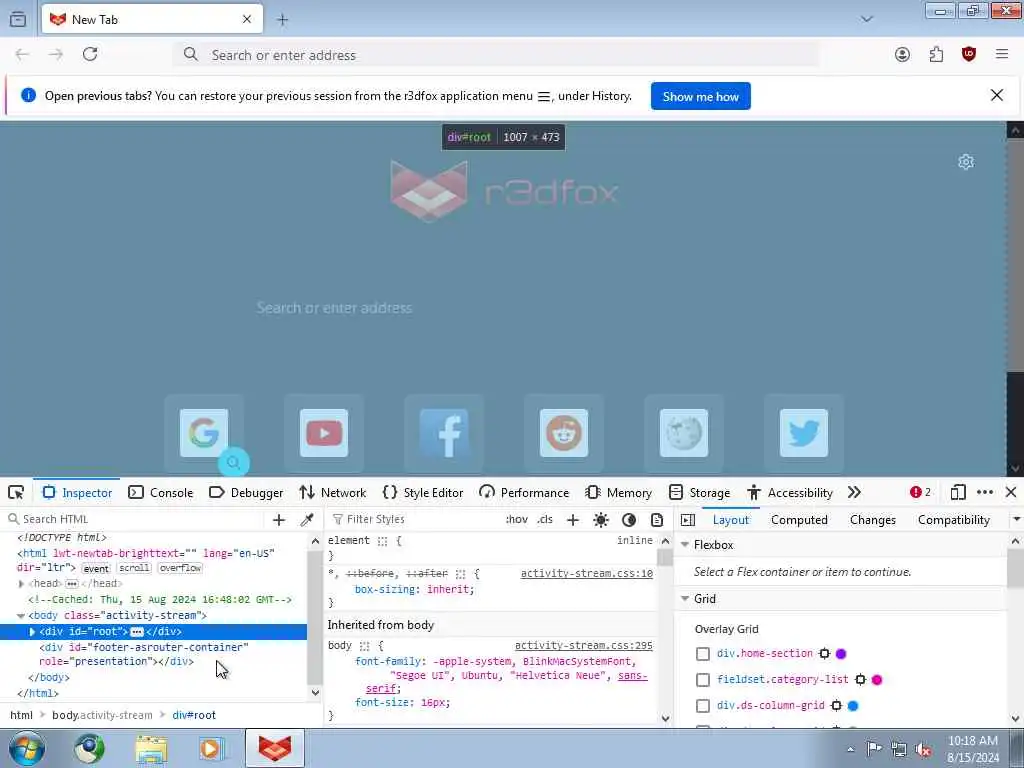This screenshot has height=768, width=1024.
Task: Click the body rule color swatch dots
Action: coord(364,646)
